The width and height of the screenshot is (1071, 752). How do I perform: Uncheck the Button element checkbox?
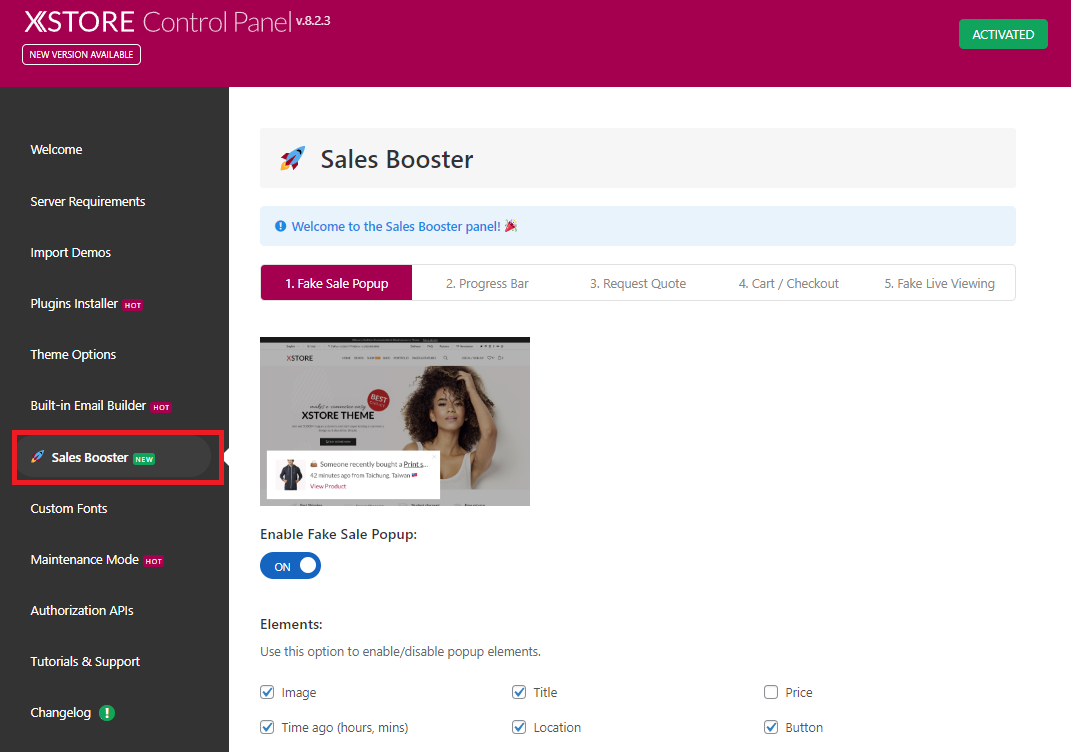pyautogui.click(x=771, y=727)
